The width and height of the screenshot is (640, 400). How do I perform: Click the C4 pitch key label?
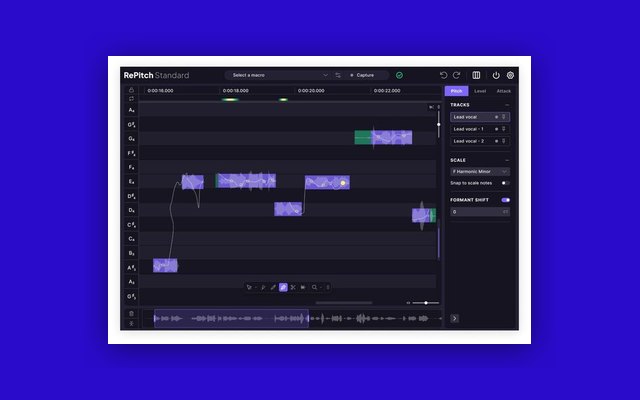pyautogui.click(x=131, y=239)
